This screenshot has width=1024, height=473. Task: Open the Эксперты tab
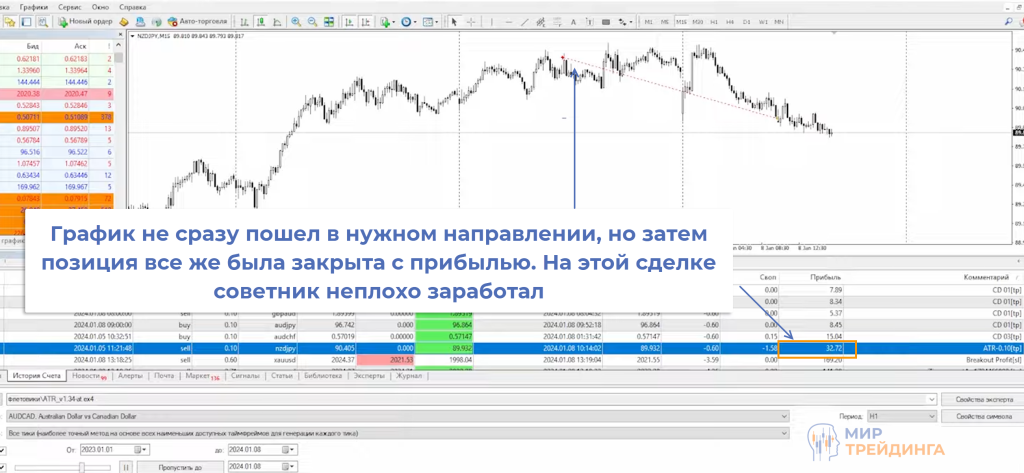point(368,376)
